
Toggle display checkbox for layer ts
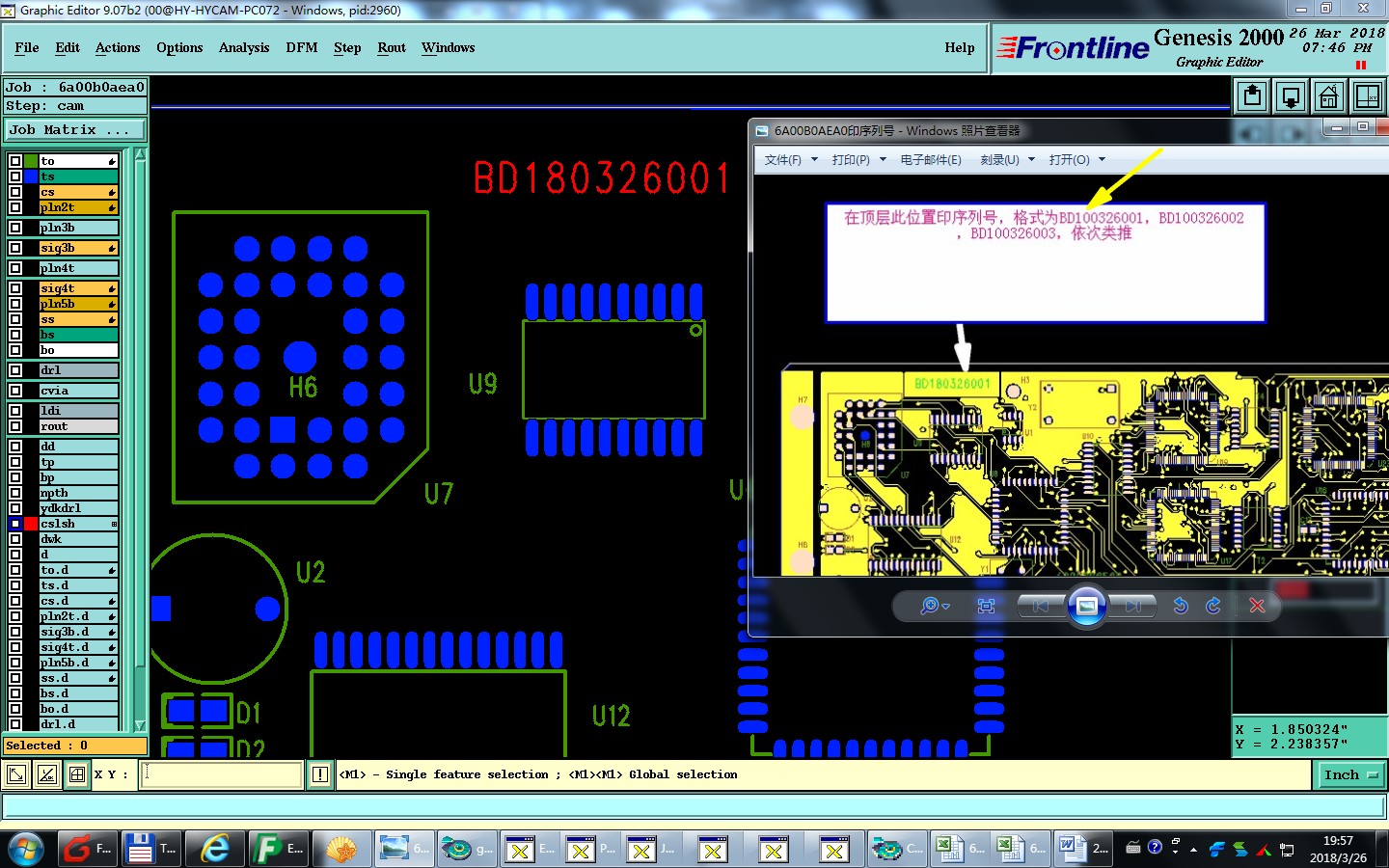point(14,176)
